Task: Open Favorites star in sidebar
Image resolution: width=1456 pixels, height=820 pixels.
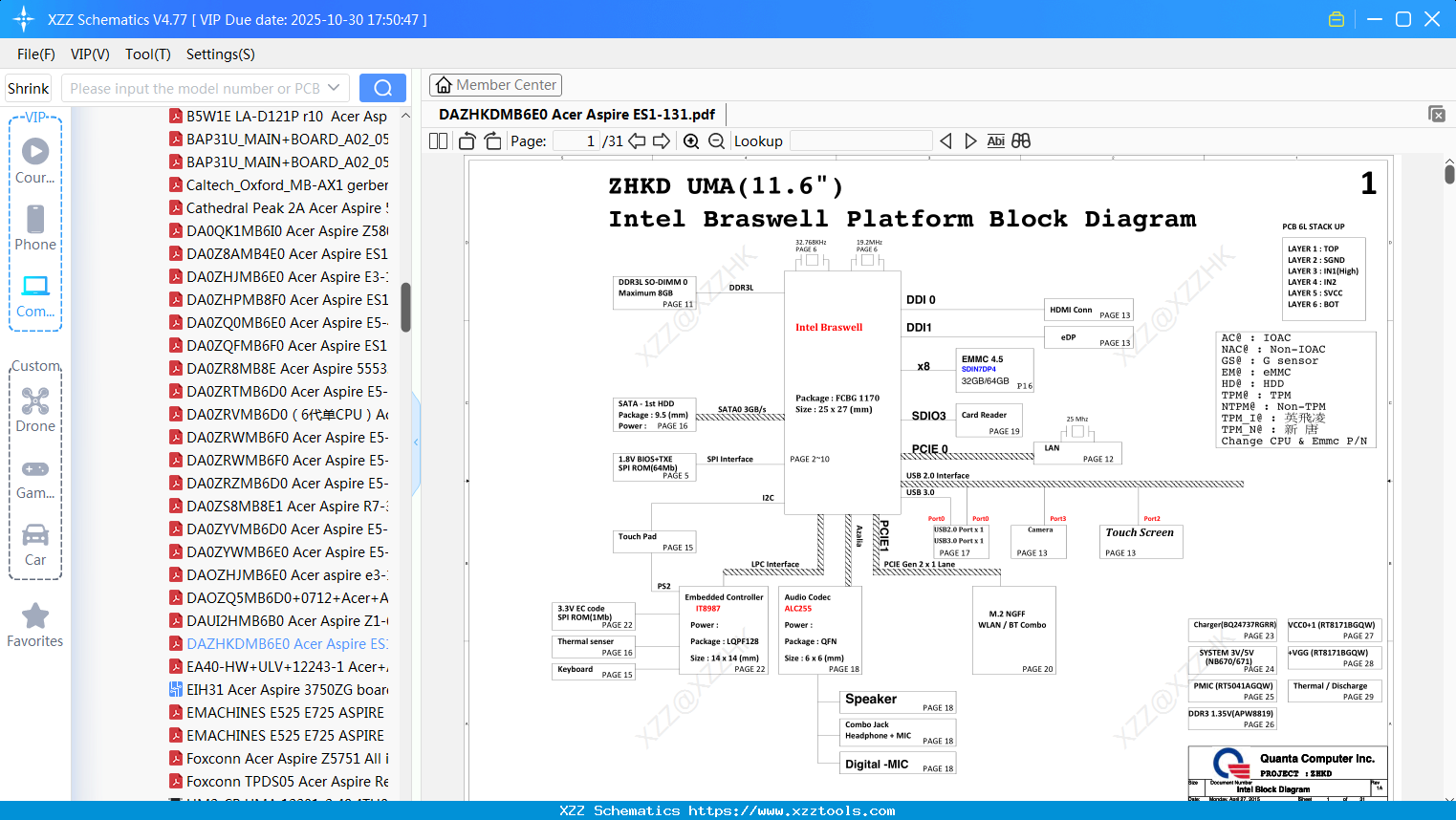Action: tap(35, 626)
